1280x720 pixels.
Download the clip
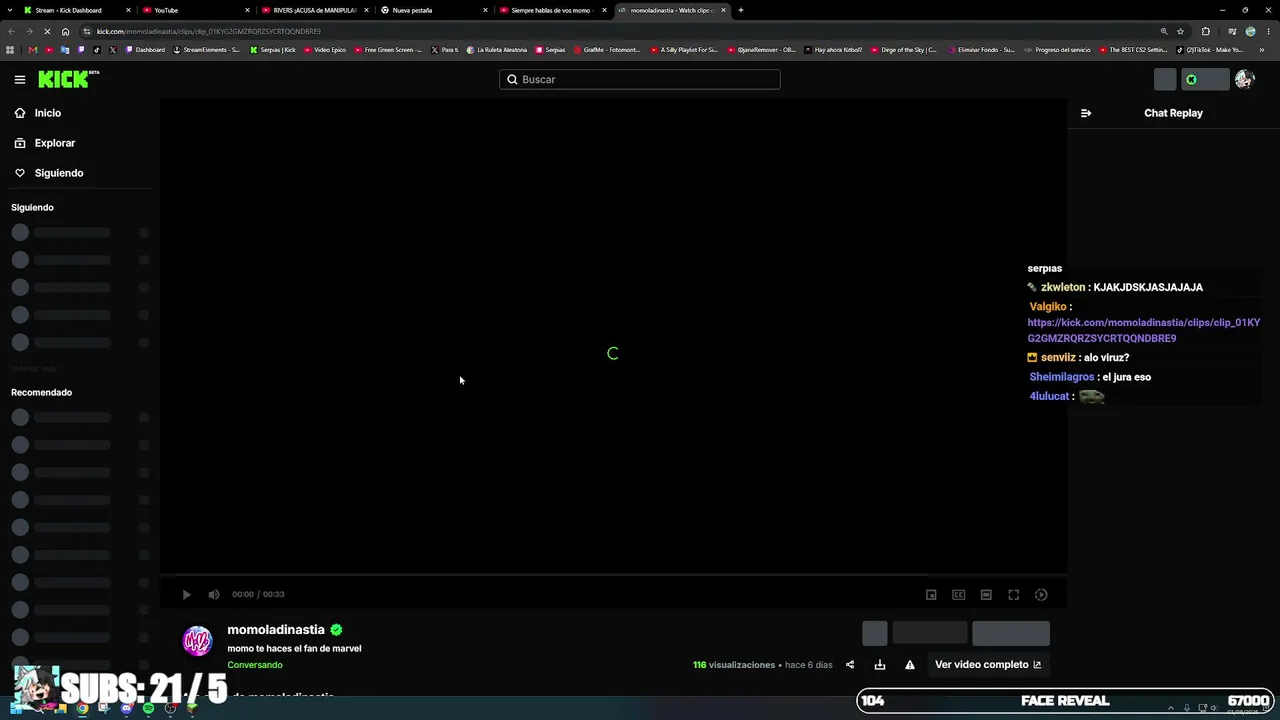tap(880, 665)
